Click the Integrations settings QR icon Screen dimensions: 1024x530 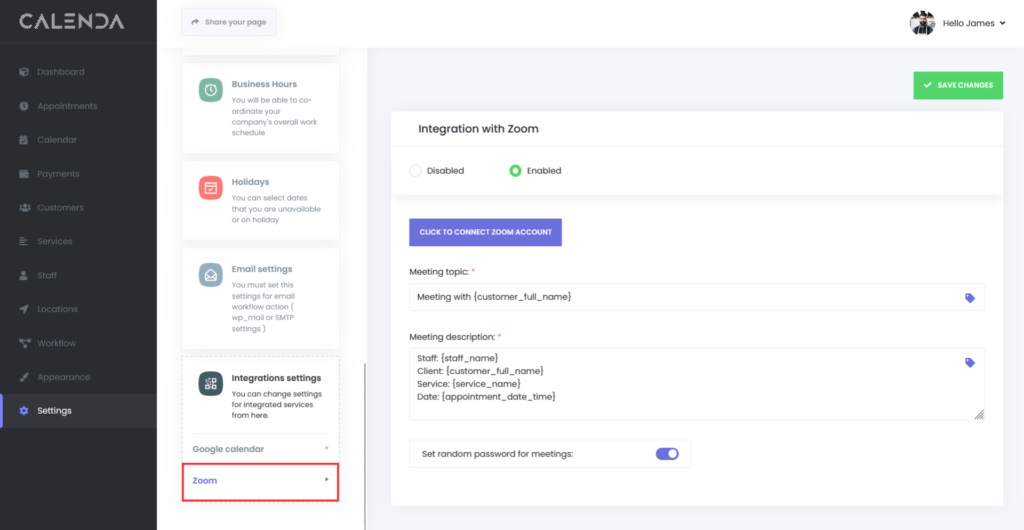pos(210,384)
